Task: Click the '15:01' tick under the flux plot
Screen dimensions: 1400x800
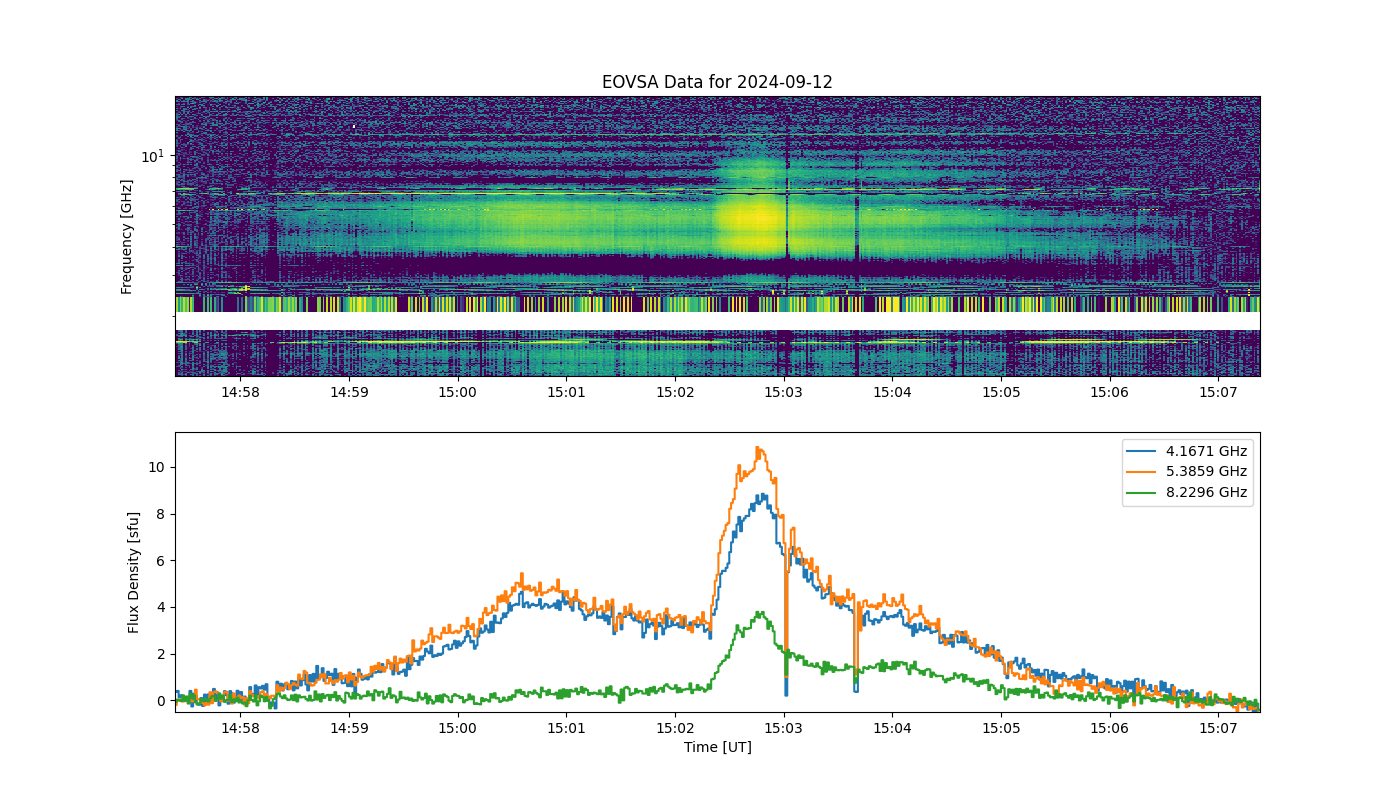Action: pos(566,728)
